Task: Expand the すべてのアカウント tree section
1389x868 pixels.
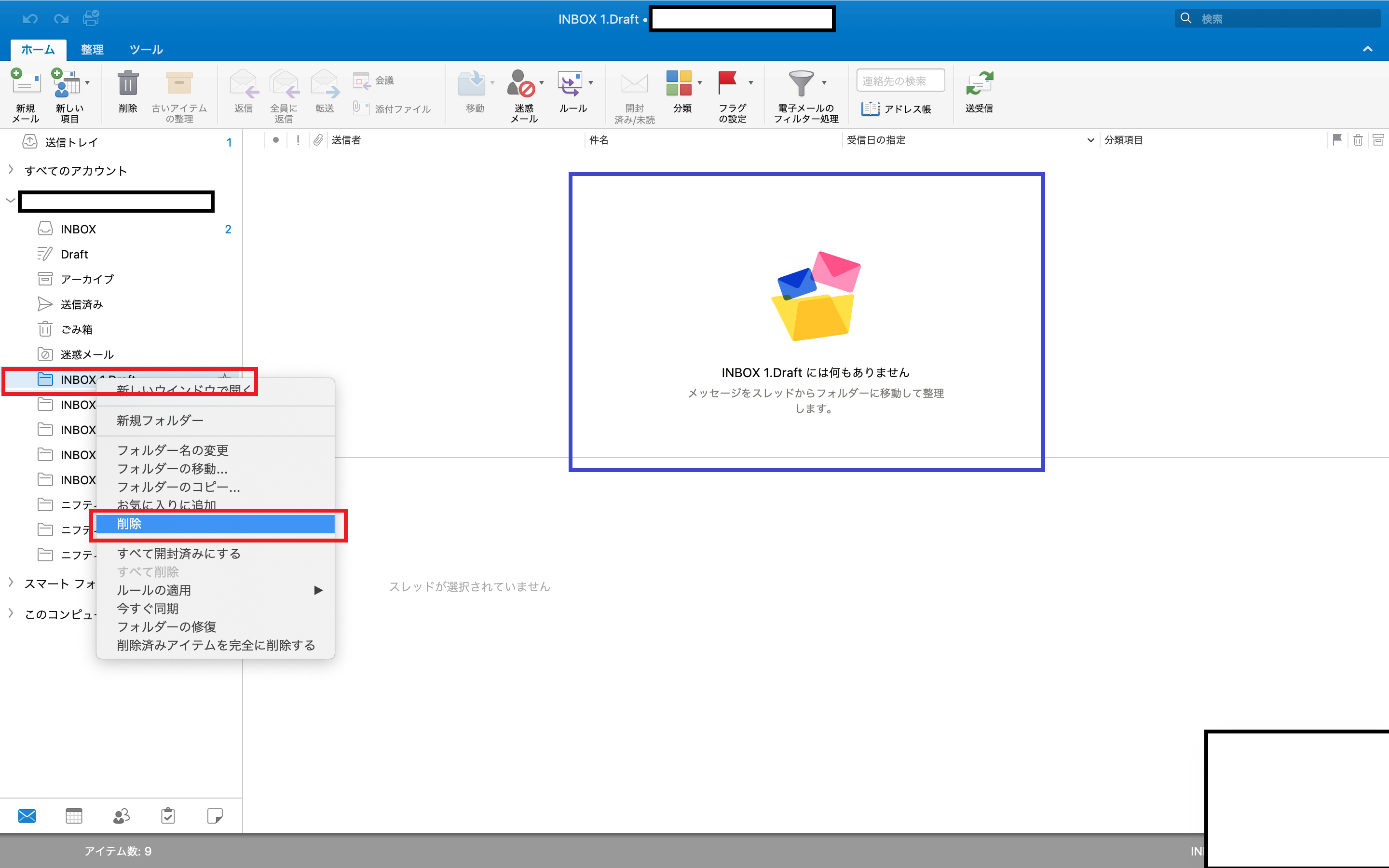Action: (x=11, y=170)
